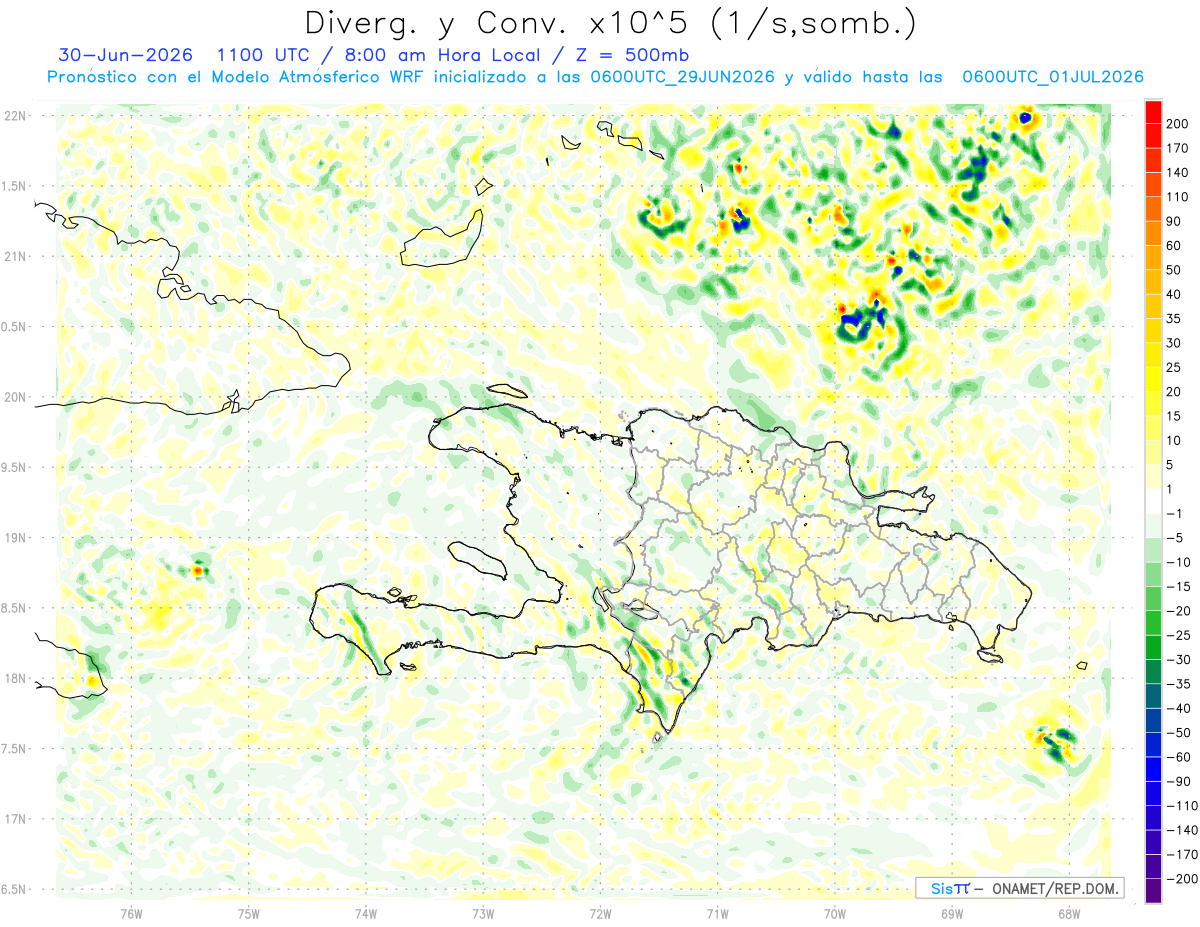Click the positive '90' colorbar label
Image resolution: width=1200 pixels, height=927 pixels.
[1174, 221]
